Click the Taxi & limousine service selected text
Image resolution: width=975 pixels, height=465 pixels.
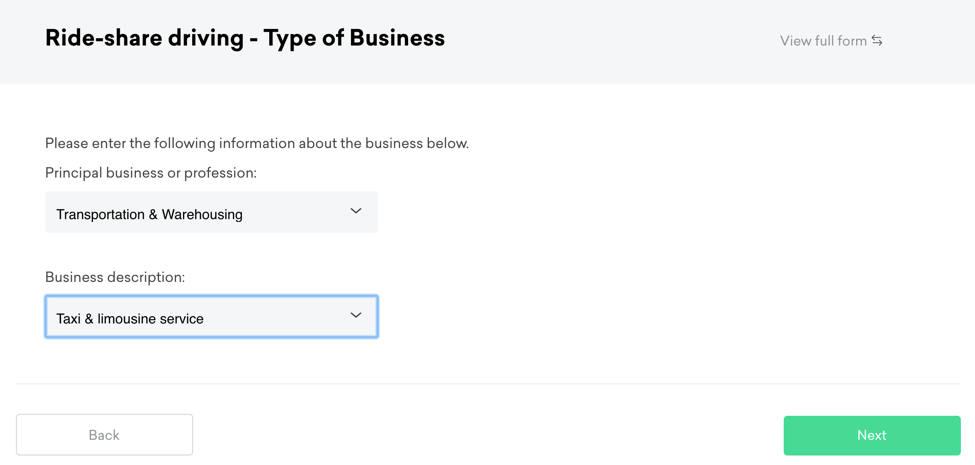tap(130, 318)
